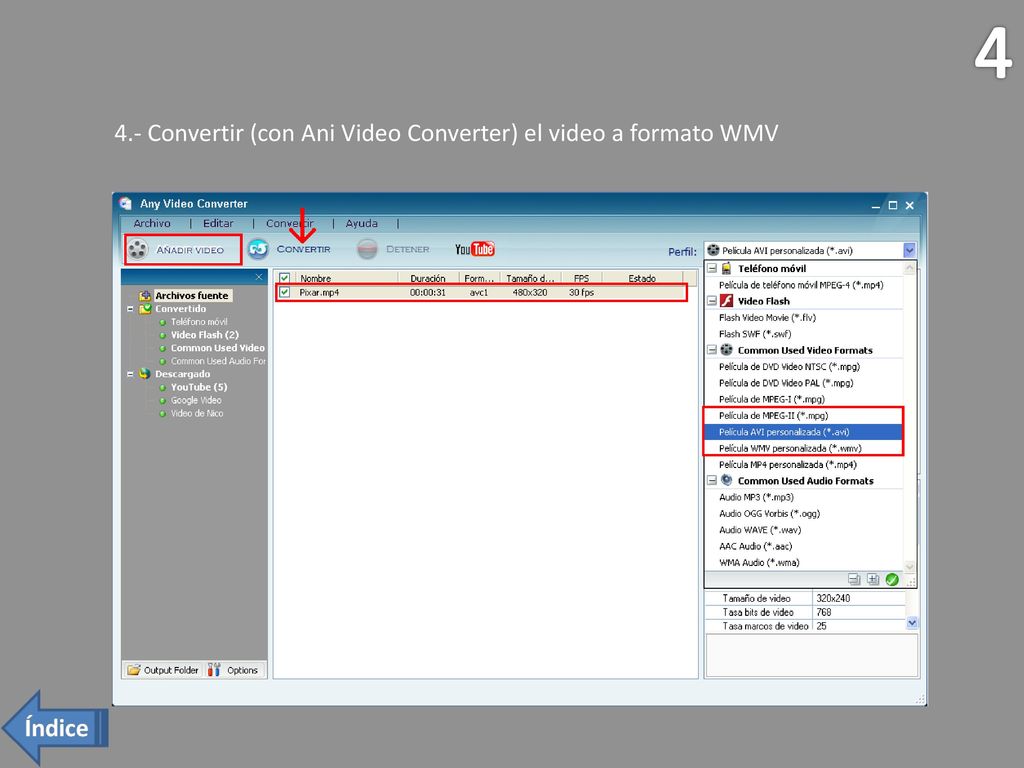Select Película AVI personalizada in the open list

point(803,432)
